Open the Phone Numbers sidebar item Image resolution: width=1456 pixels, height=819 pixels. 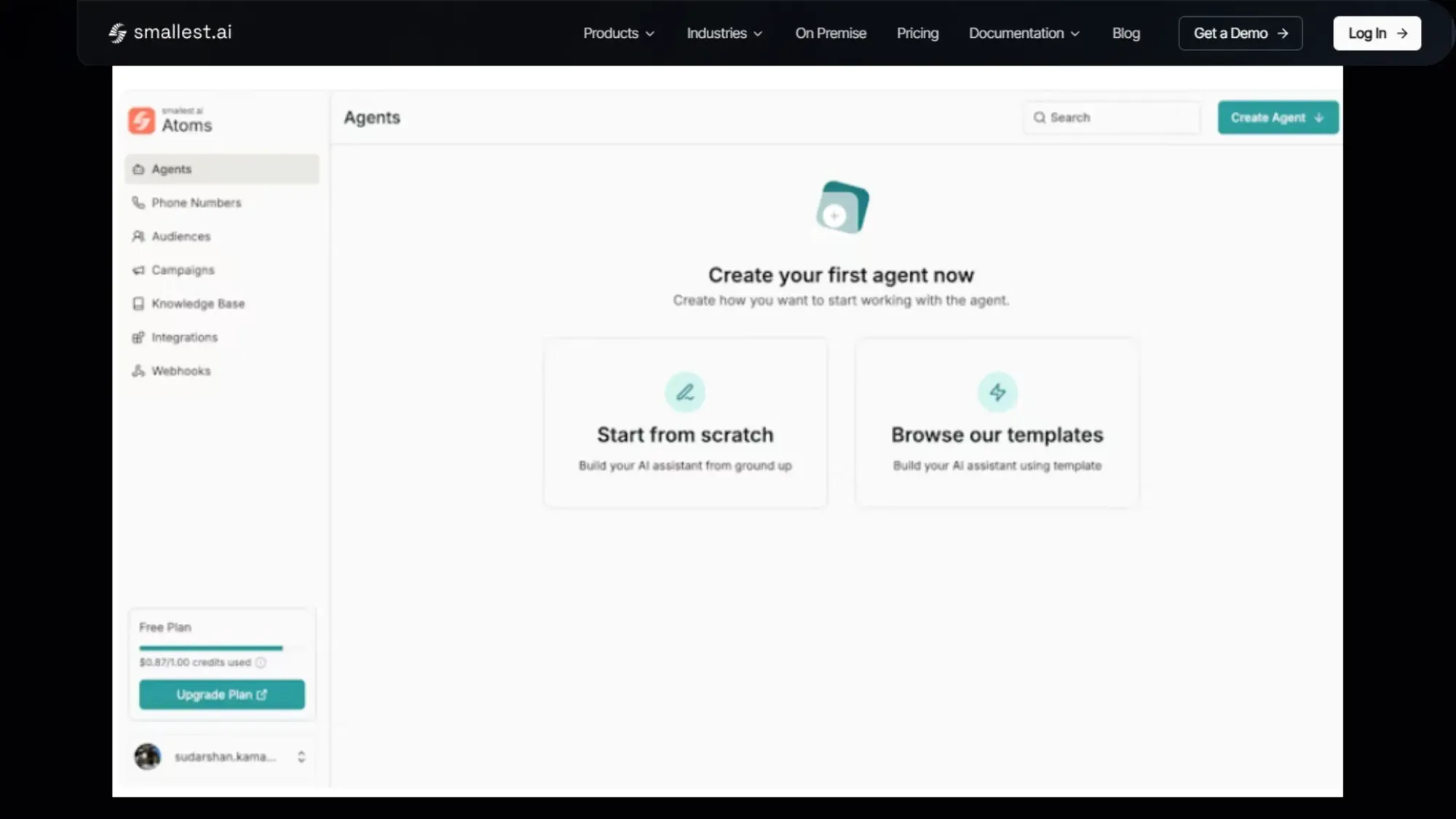(196, 202)
